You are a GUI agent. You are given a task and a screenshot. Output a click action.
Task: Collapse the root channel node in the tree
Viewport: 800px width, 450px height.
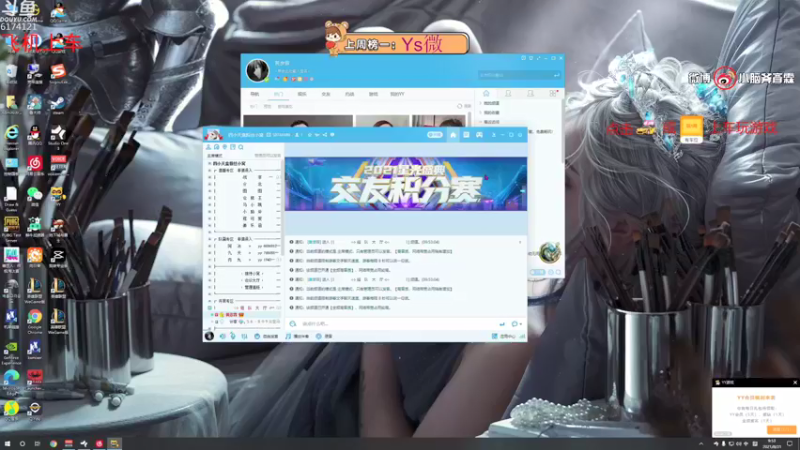209,164
